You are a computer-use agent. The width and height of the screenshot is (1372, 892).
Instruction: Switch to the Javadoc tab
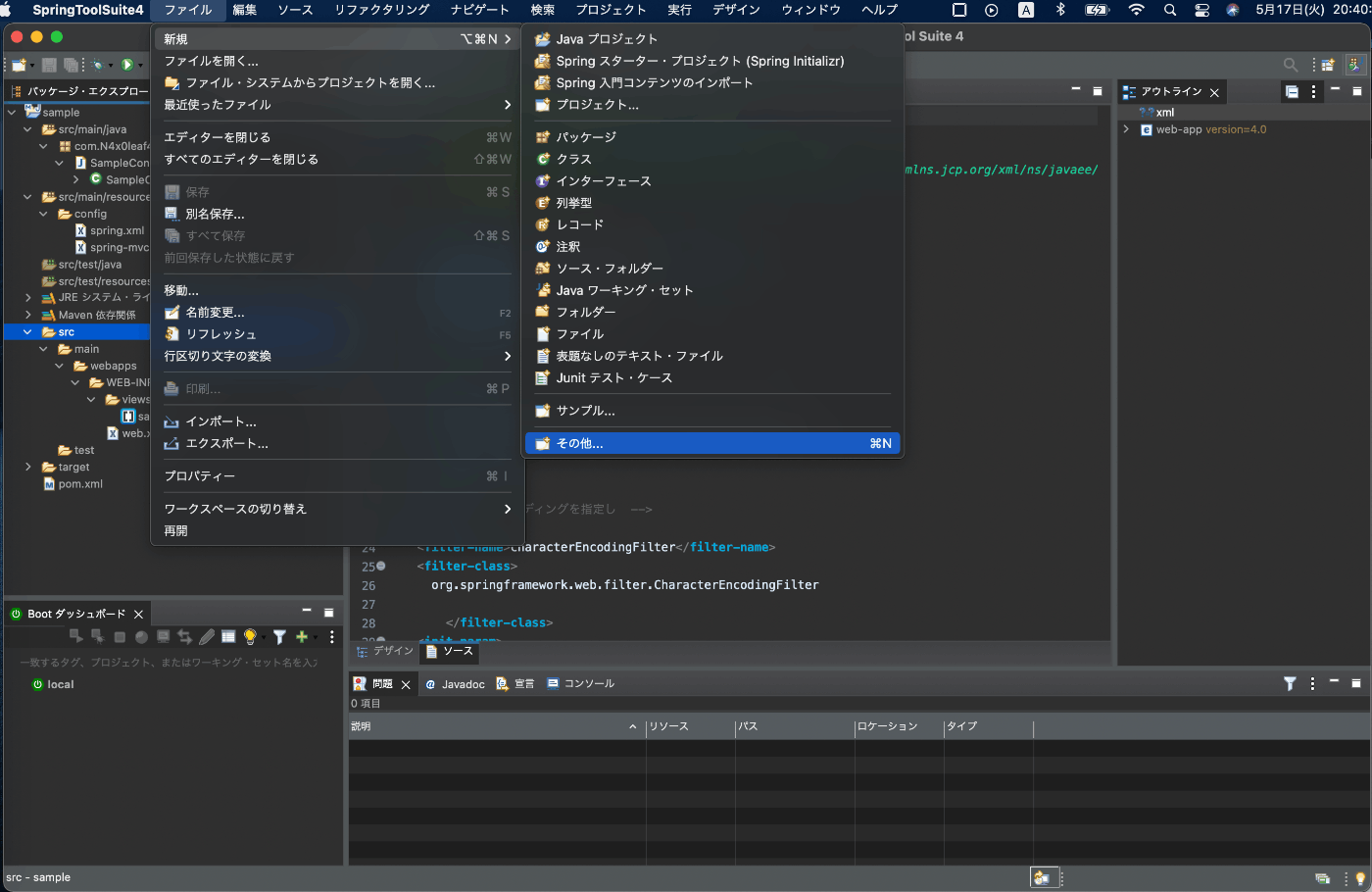point(455,684)
